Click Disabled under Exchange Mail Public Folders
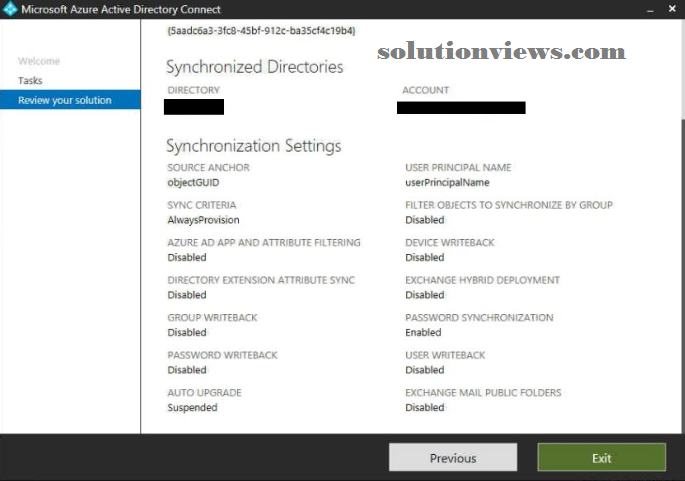This screenshot has height=481, width=685. (x=425, y=408)
